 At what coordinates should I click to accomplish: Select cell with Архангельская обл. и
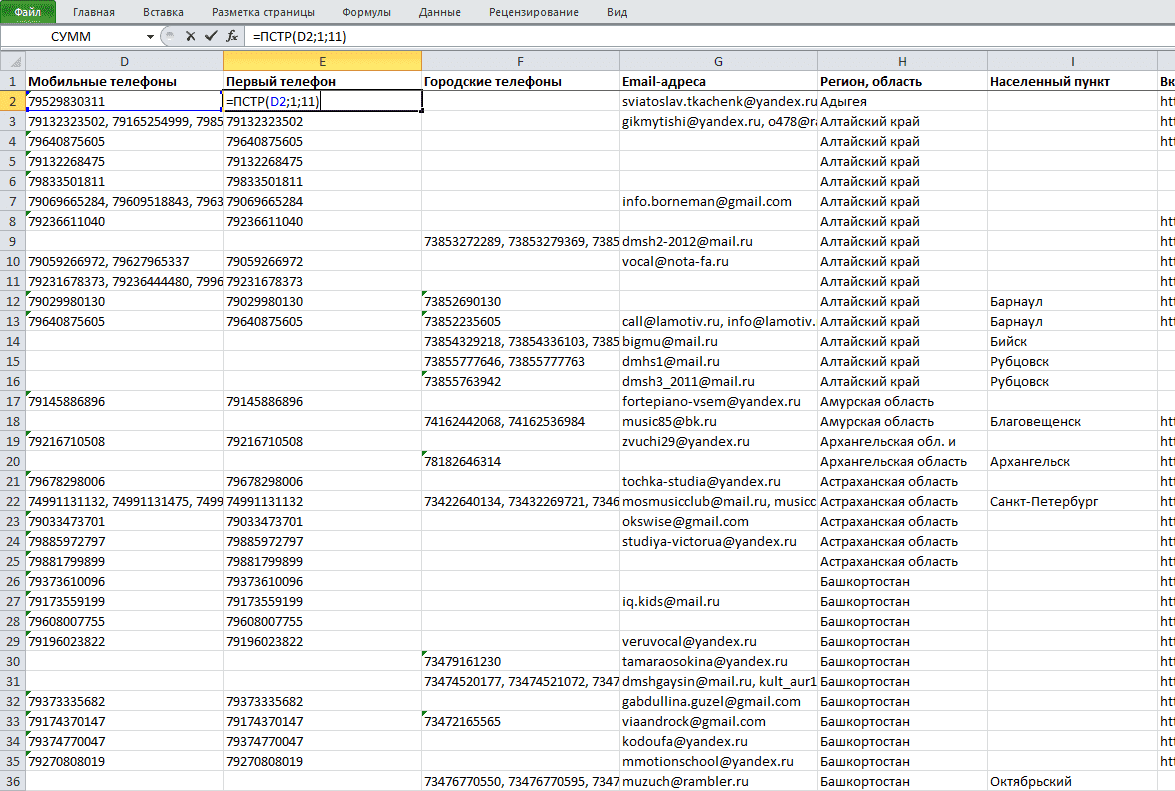pos(902,441)
